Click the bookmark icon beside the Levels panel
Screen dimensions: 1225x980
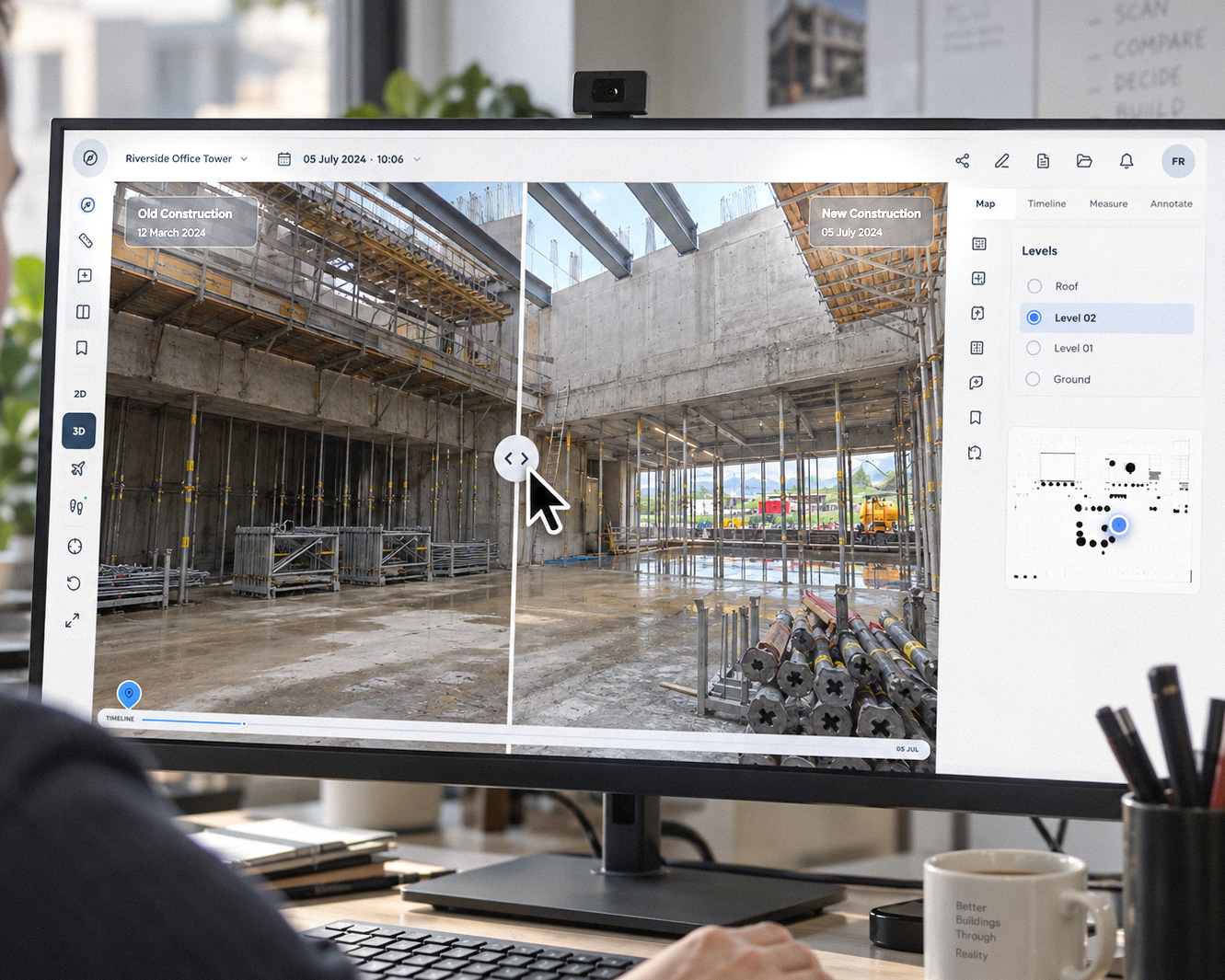coord(976,418)
